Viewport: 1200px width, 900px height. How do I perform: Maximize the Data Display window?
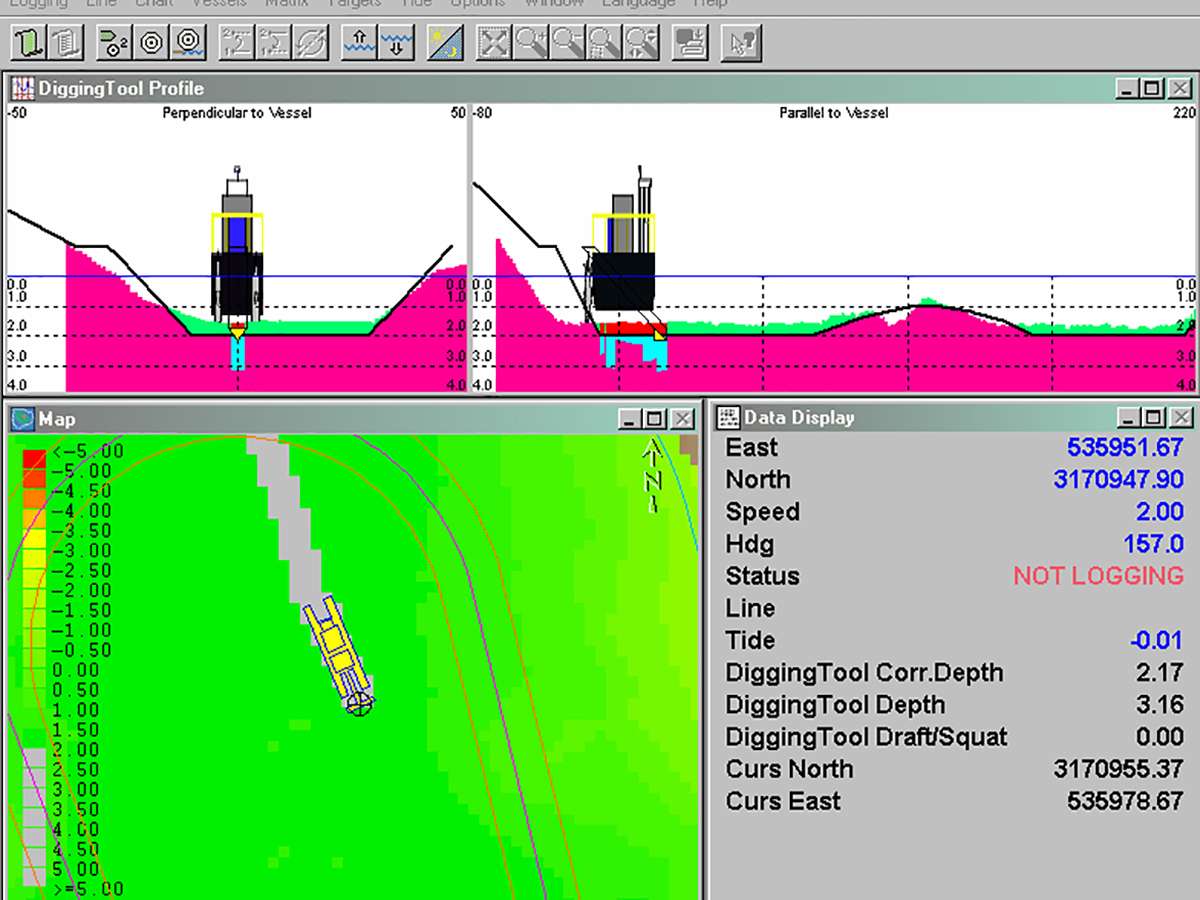(1154, 418)
